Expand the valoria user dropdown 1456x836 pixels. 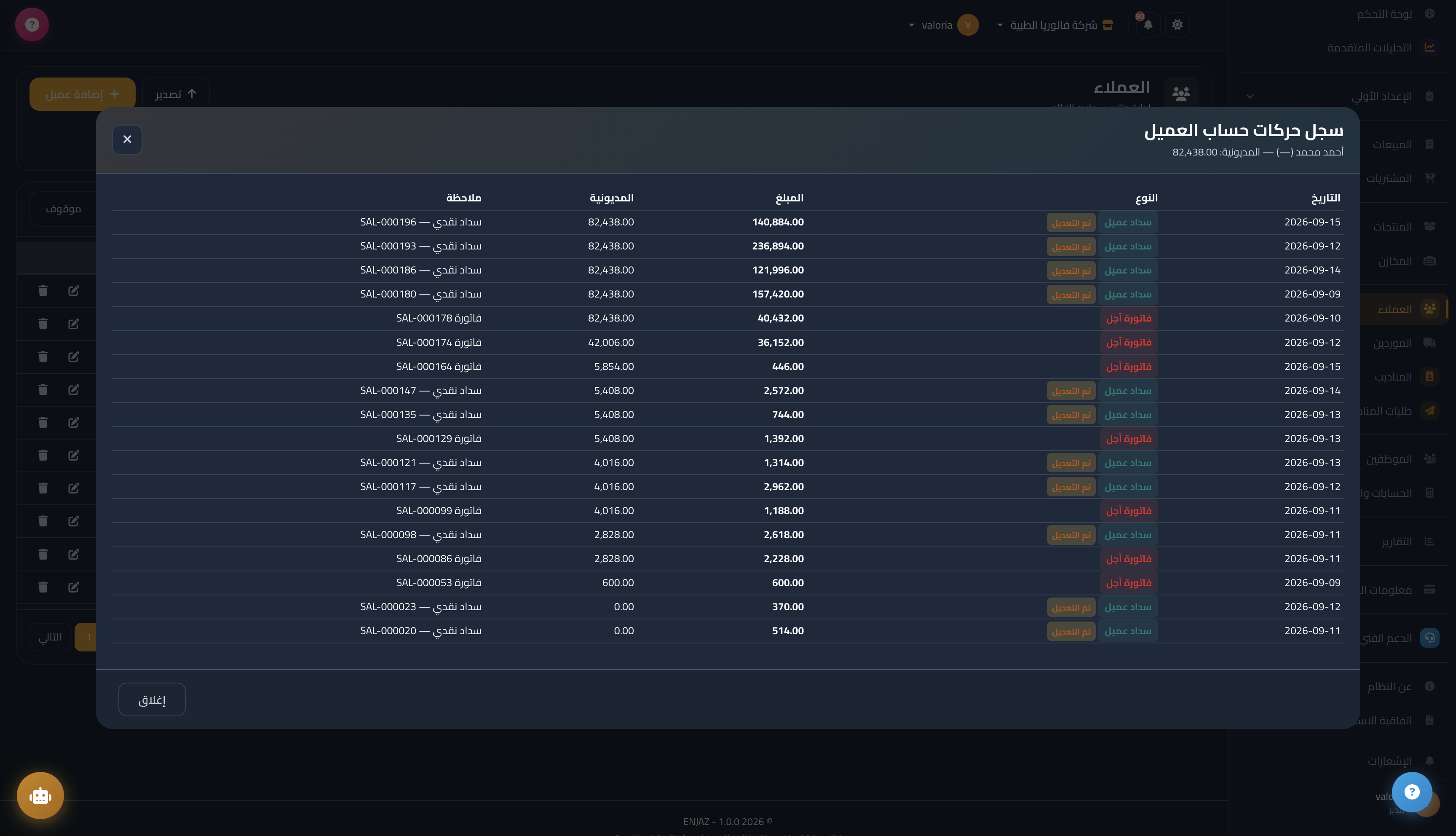(x=943, y=25)
